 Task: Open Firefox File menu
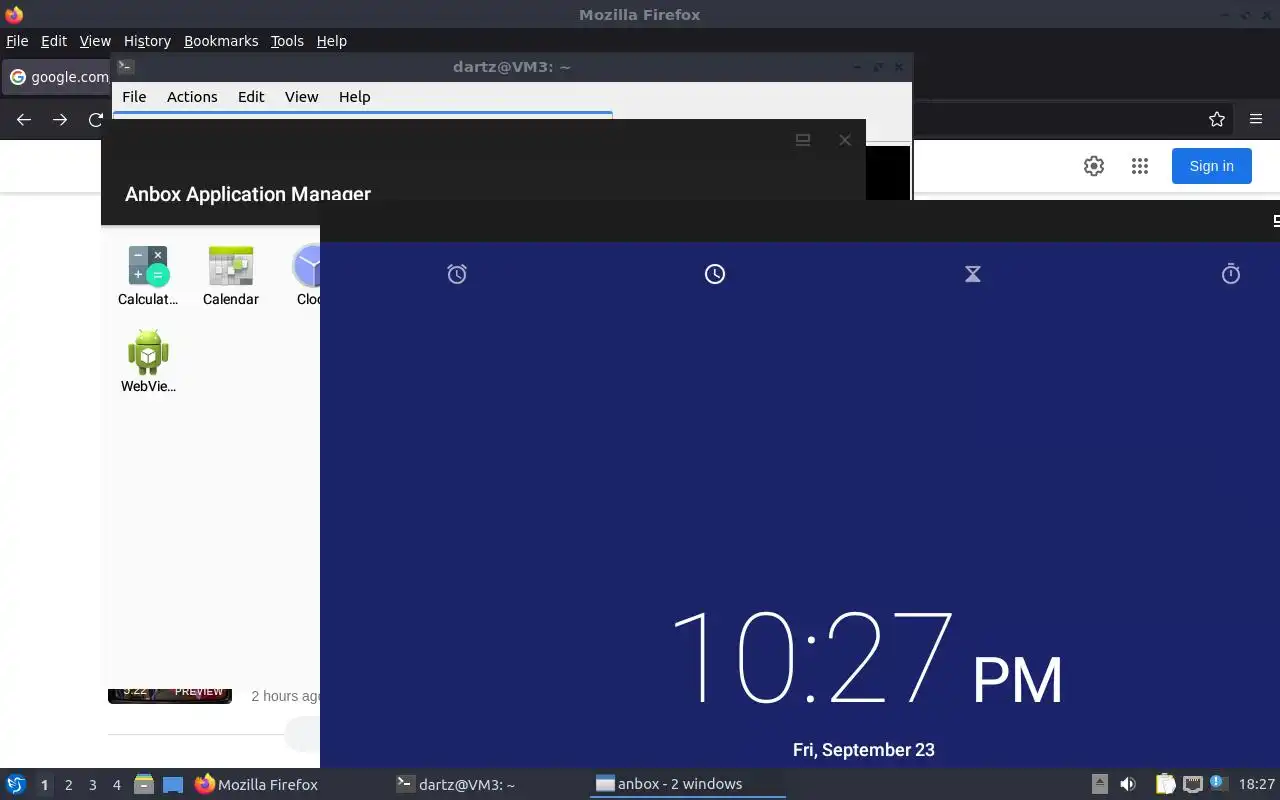[17, 41]
